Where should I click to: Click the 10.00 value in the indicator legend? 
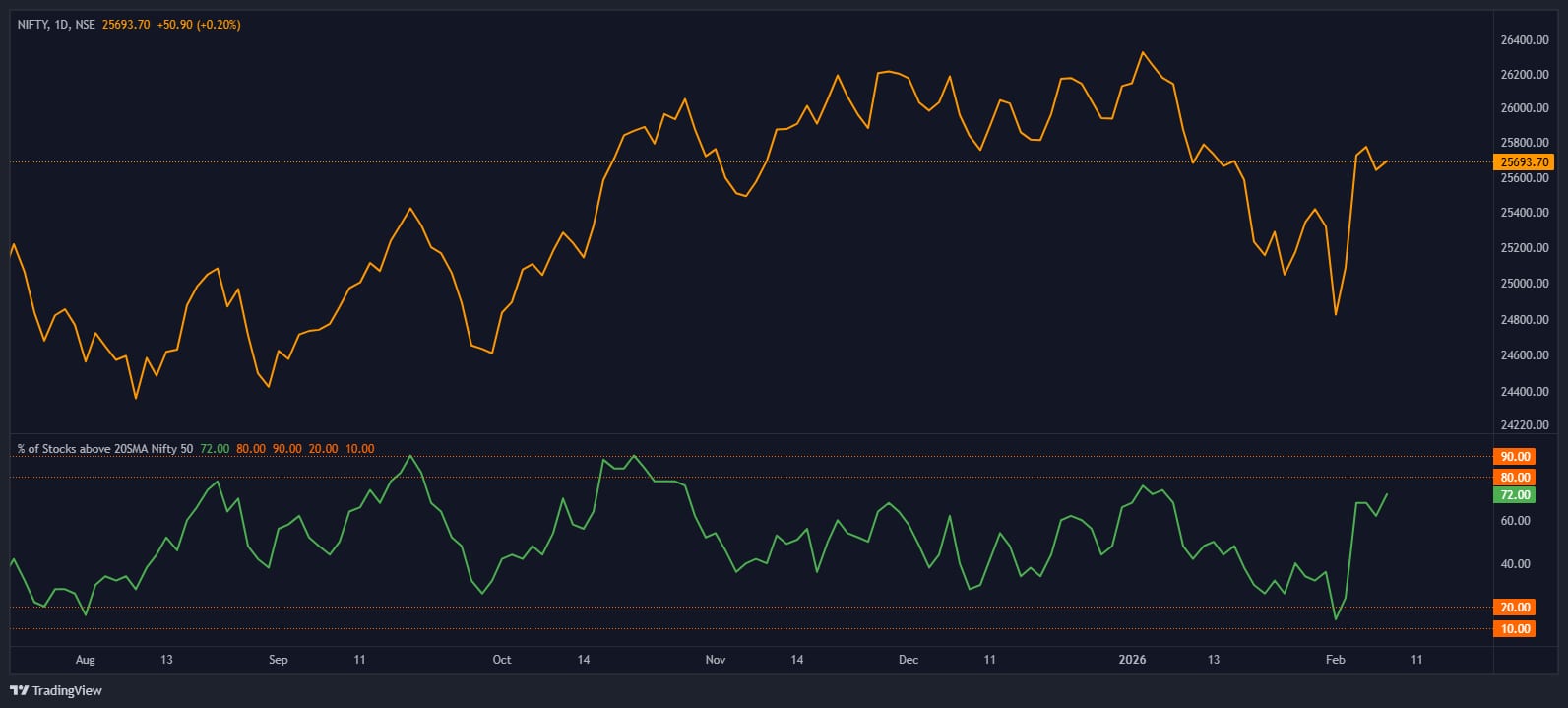(x=359, y=449)
